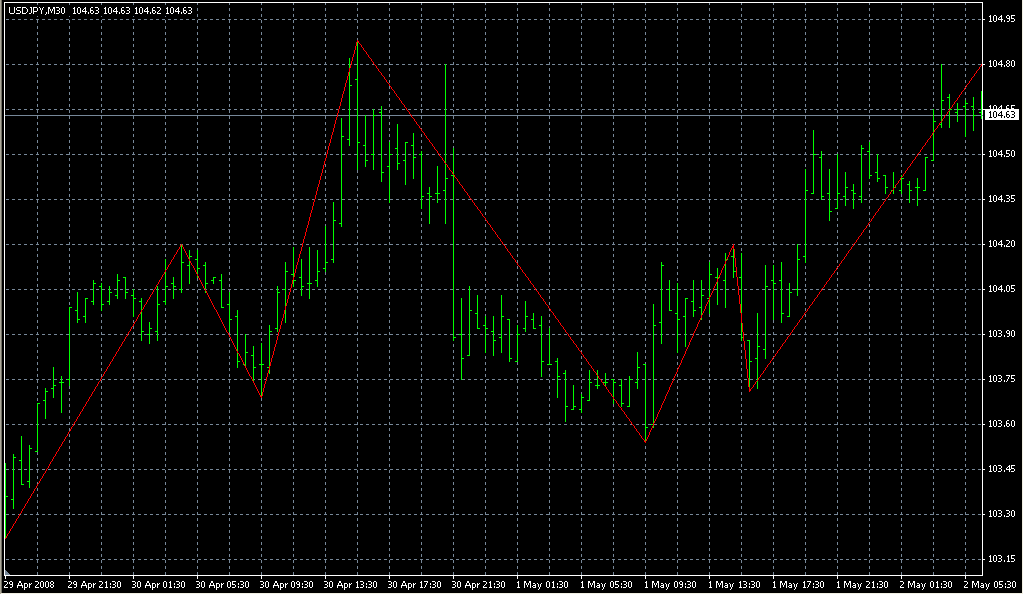Select the highlighted 104.63 current price tag
Viewport: 1024px width, 594px height.
[1002, 115]
